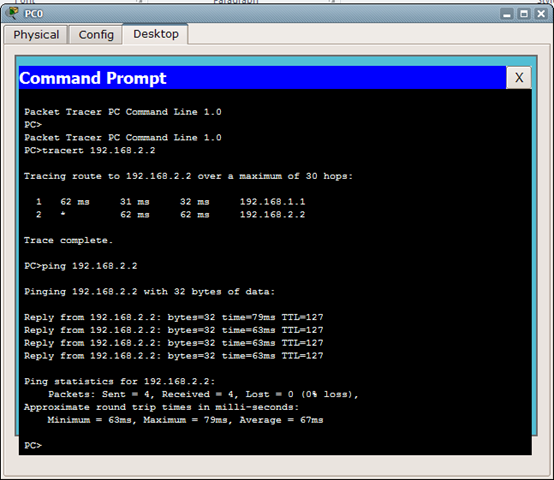Click the blue Command Prompt title bar
Screen dimensions: 554x480
(263, 78)
